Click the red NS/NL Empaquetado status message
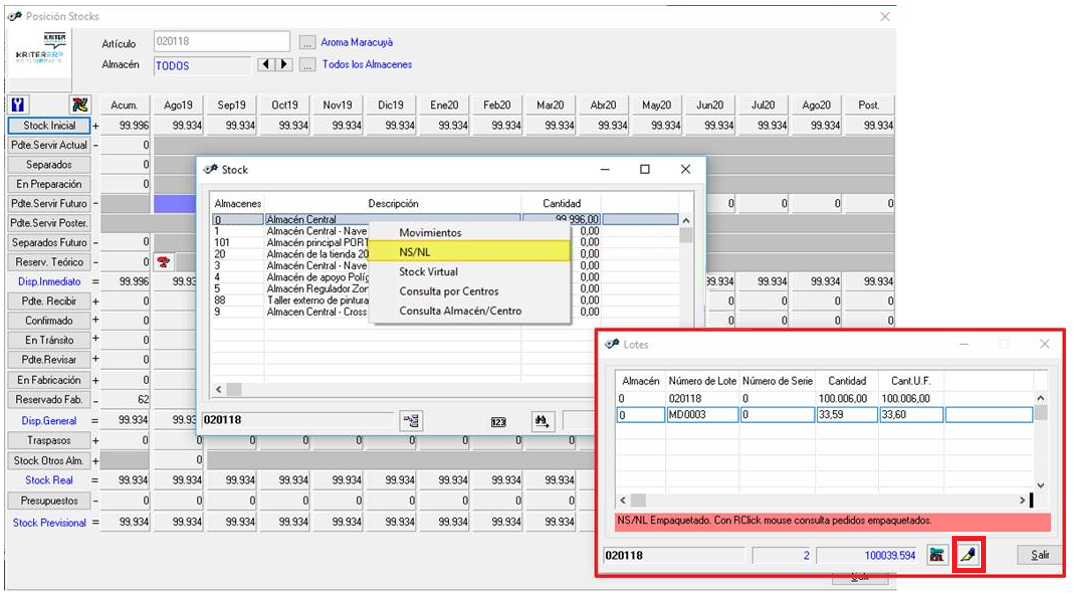This screenshot has height=596, width=1074. coord(833,521)
